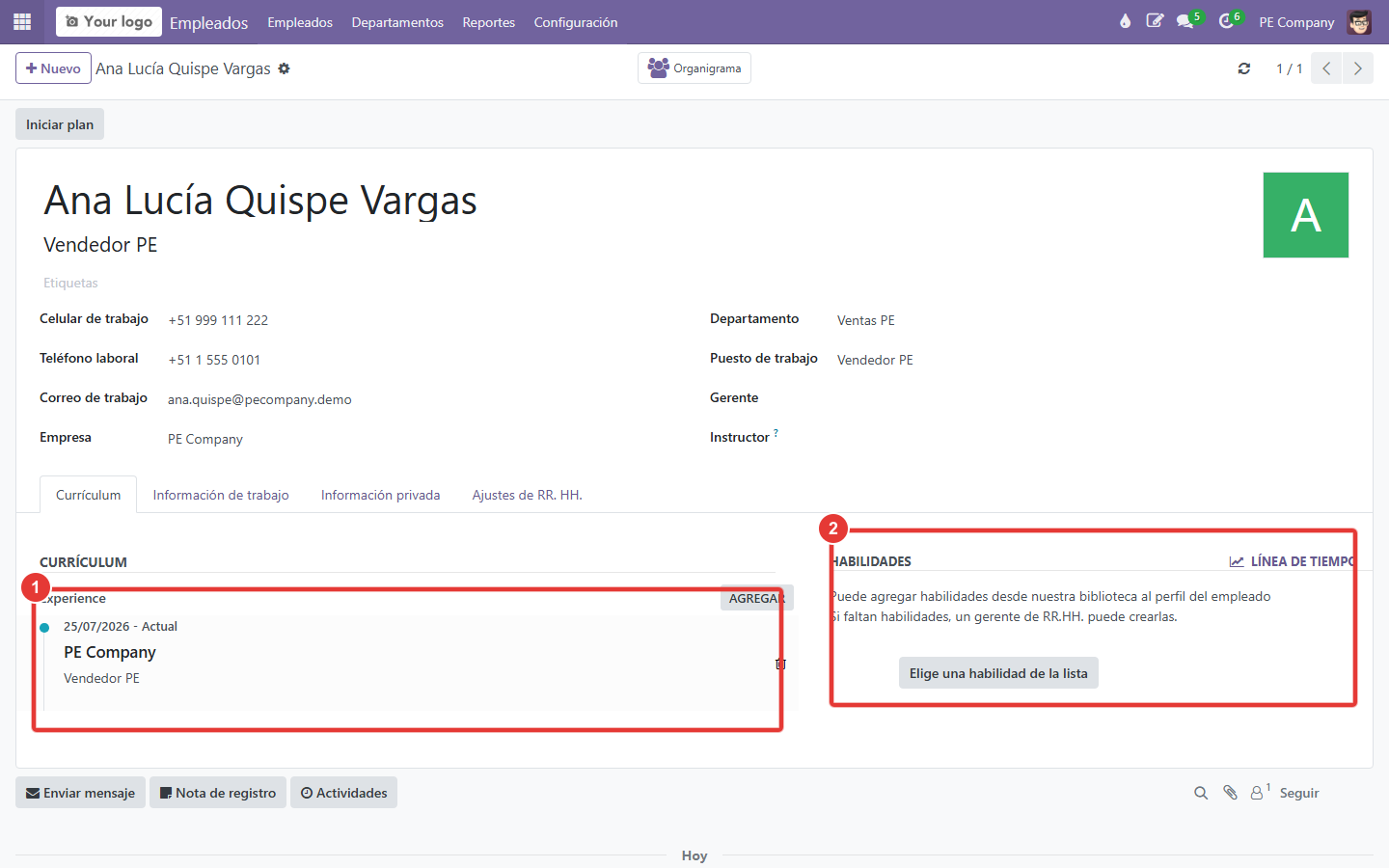Click the refresh record icon

(x=1244, y=68)
